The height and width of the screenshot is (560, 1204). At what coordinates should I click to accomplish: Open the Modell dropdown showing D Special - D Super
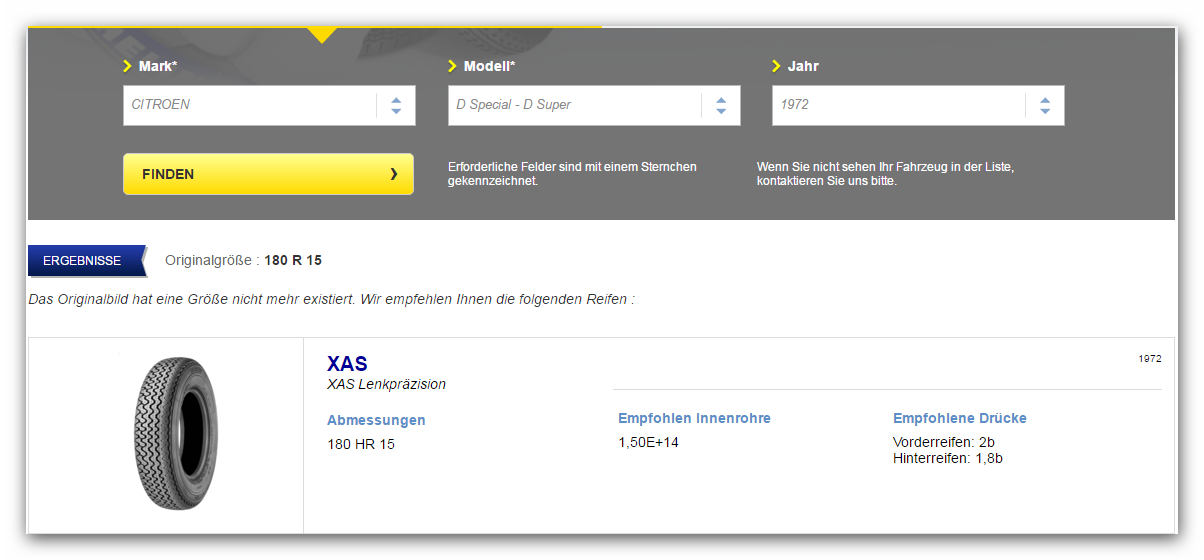[x=594, y=105]
